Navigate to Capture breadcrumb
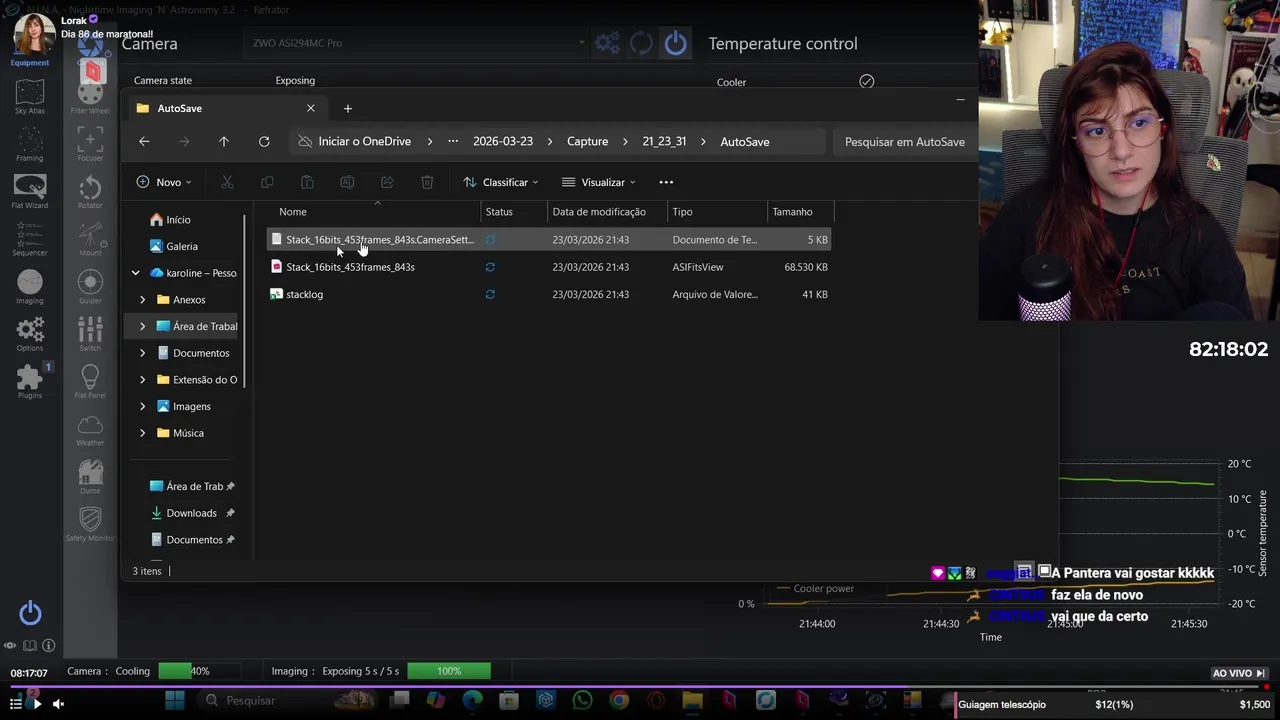The width and height of the screenshot is (1280, 720). (587, 142)
